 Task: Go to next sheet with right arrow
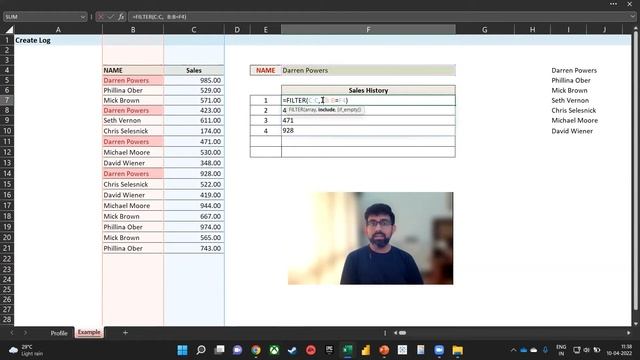(x=25, y=333)
